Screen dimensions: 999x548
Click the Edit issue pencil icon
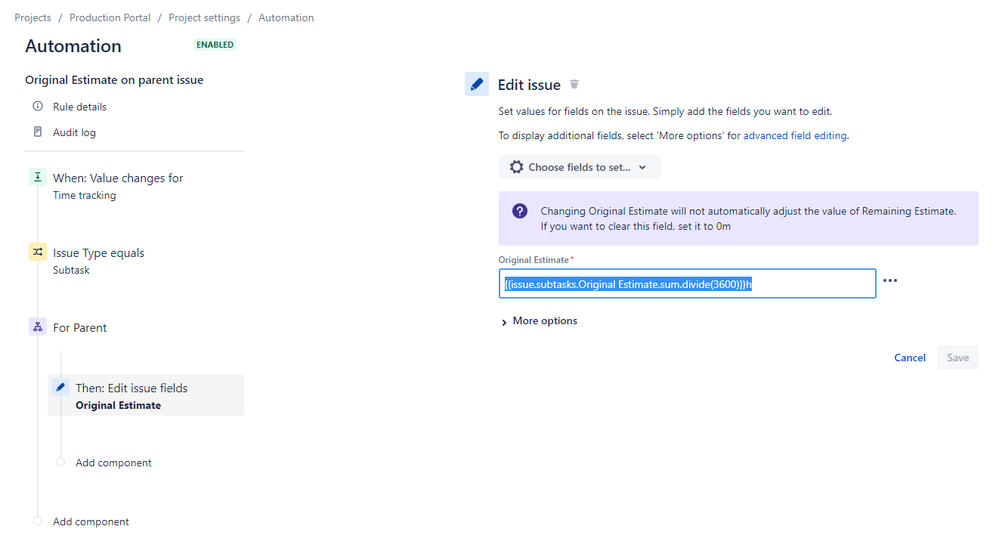pyautogui.click(x=477, y=84)
